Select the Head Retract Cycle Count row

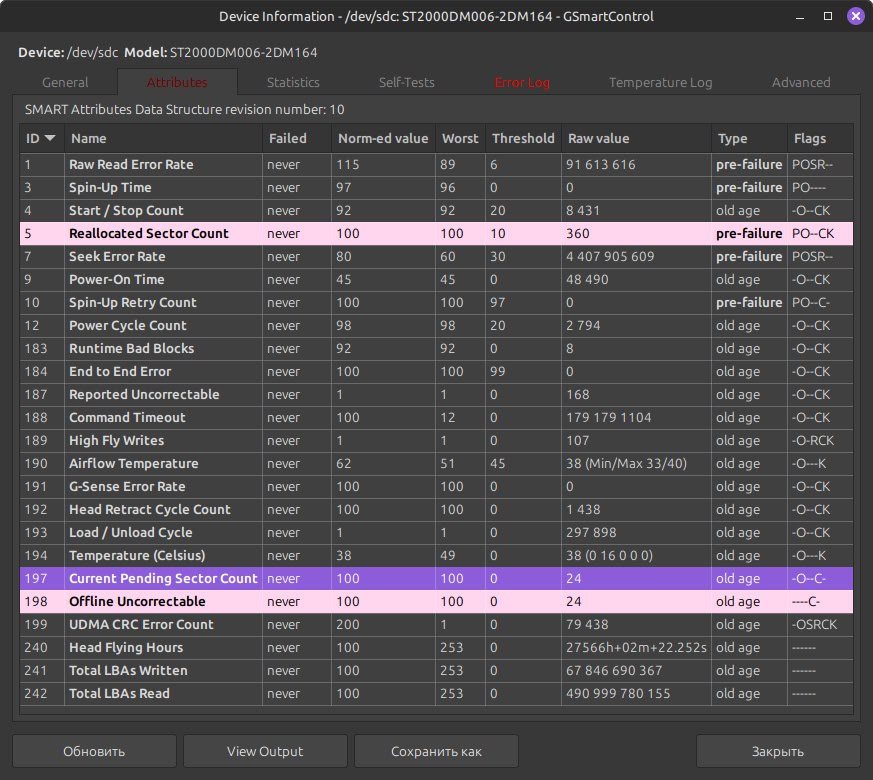436,509
